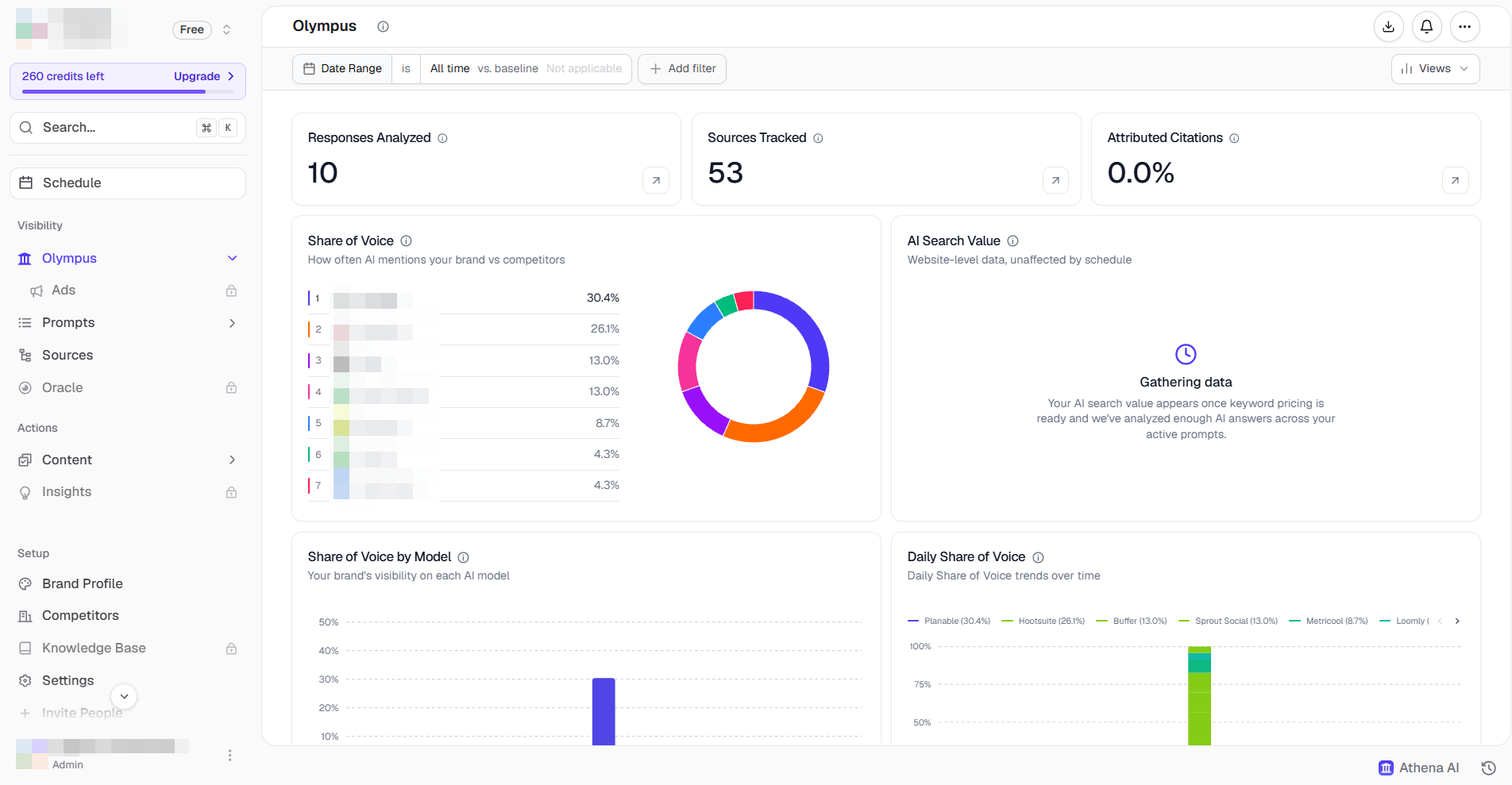Click info icon beside AI Search Value
Viewport: 1512px width, 785px height.
point(1012,241)
